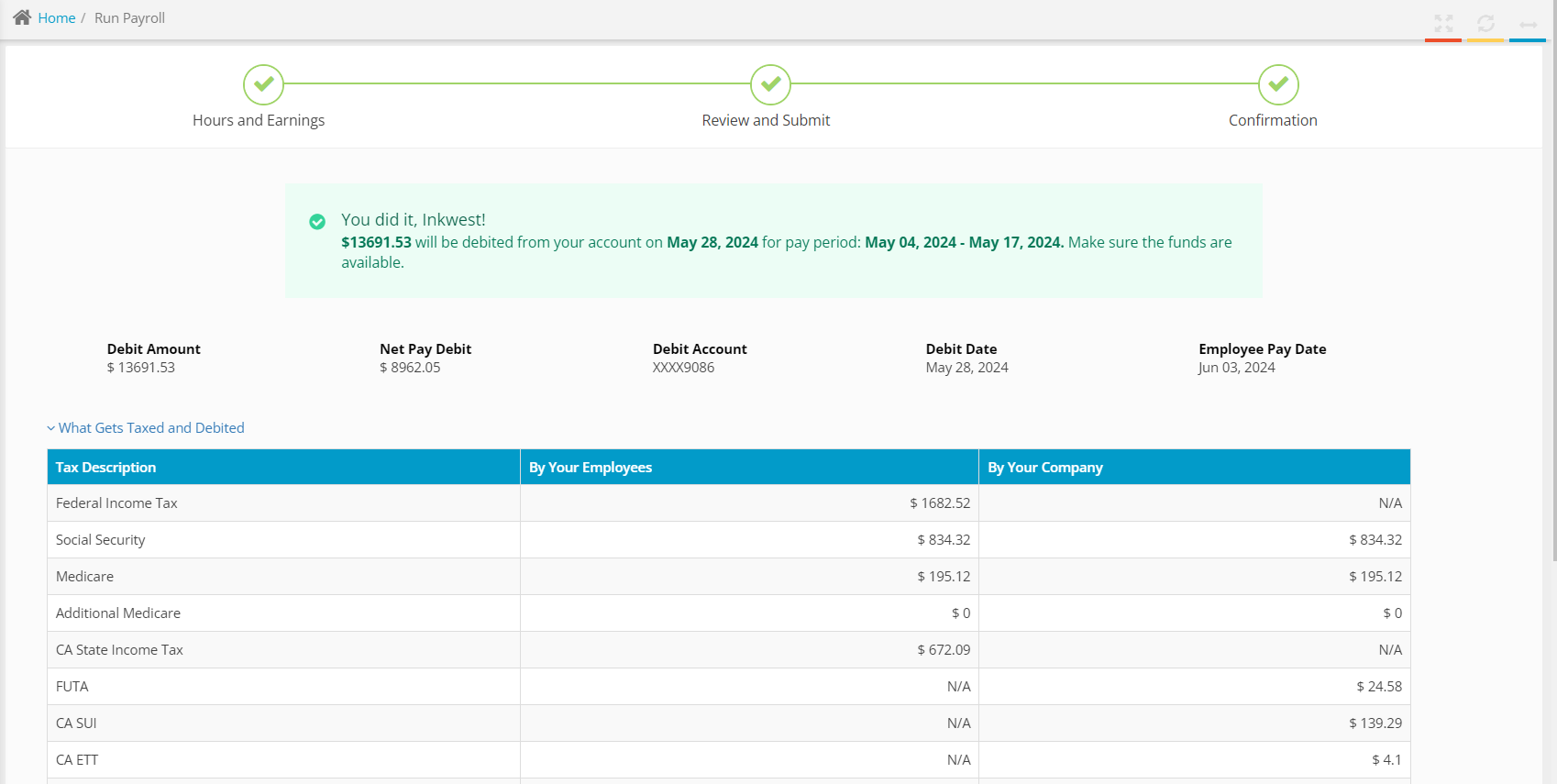Open the Home breadcrumb link
The width and height of the screenshot is (1557, 784).
[x=57, y=18]
